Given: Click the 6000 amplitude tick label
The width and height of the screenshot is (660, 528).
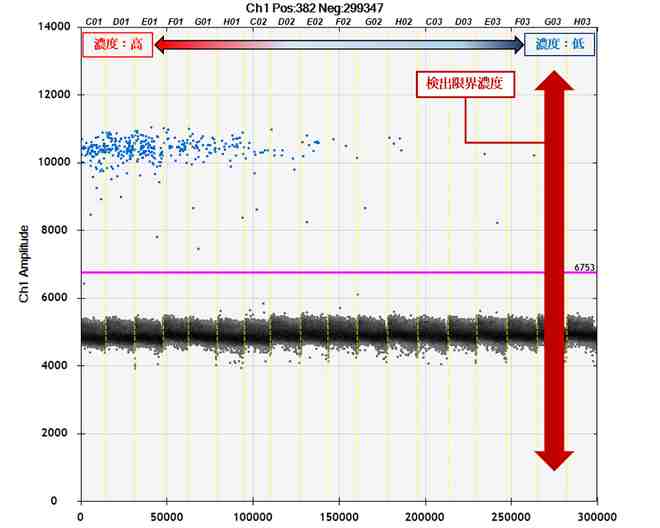Looking at the screenshot, I should click(x=54, y=298).
